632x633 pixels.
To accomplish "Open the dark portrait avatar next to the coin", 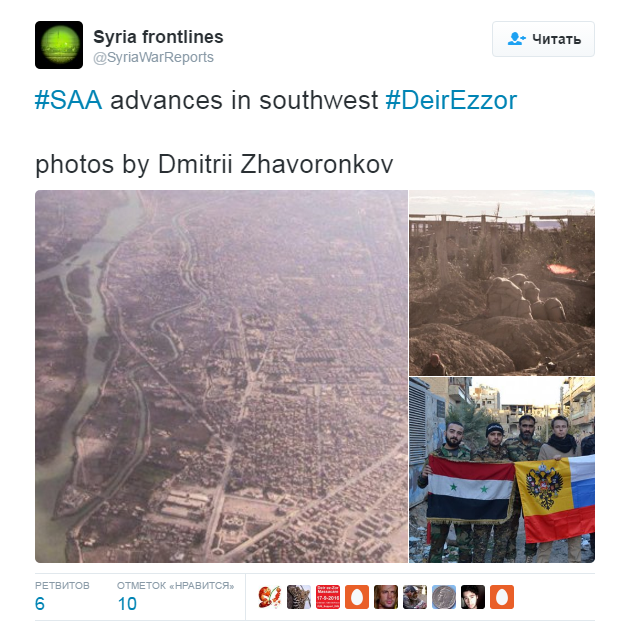I will click(473, 597).
